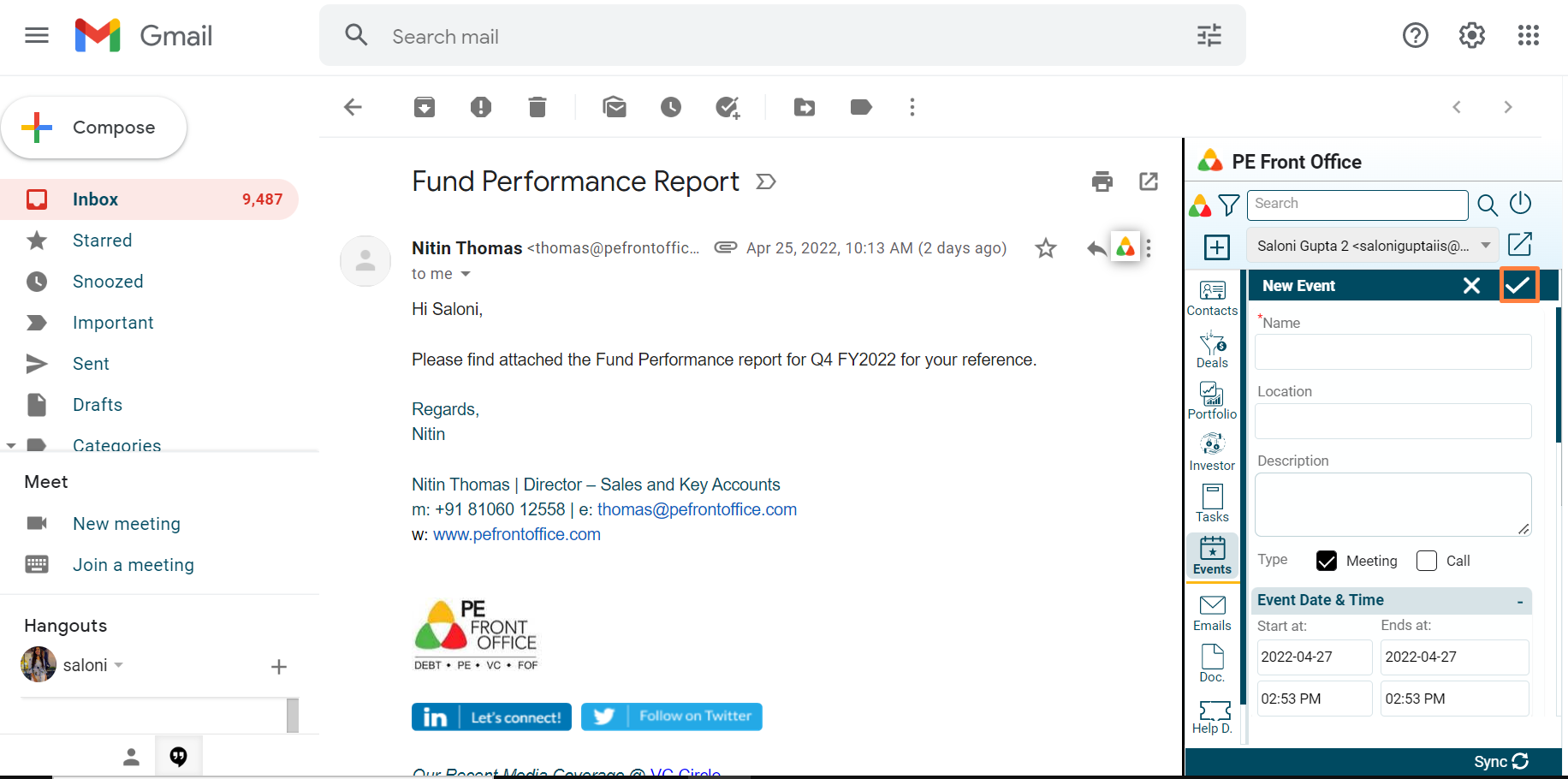Uncheck the Meeting type checkbox
This screenshot has width=1568, height=779.
[1327, 561]
